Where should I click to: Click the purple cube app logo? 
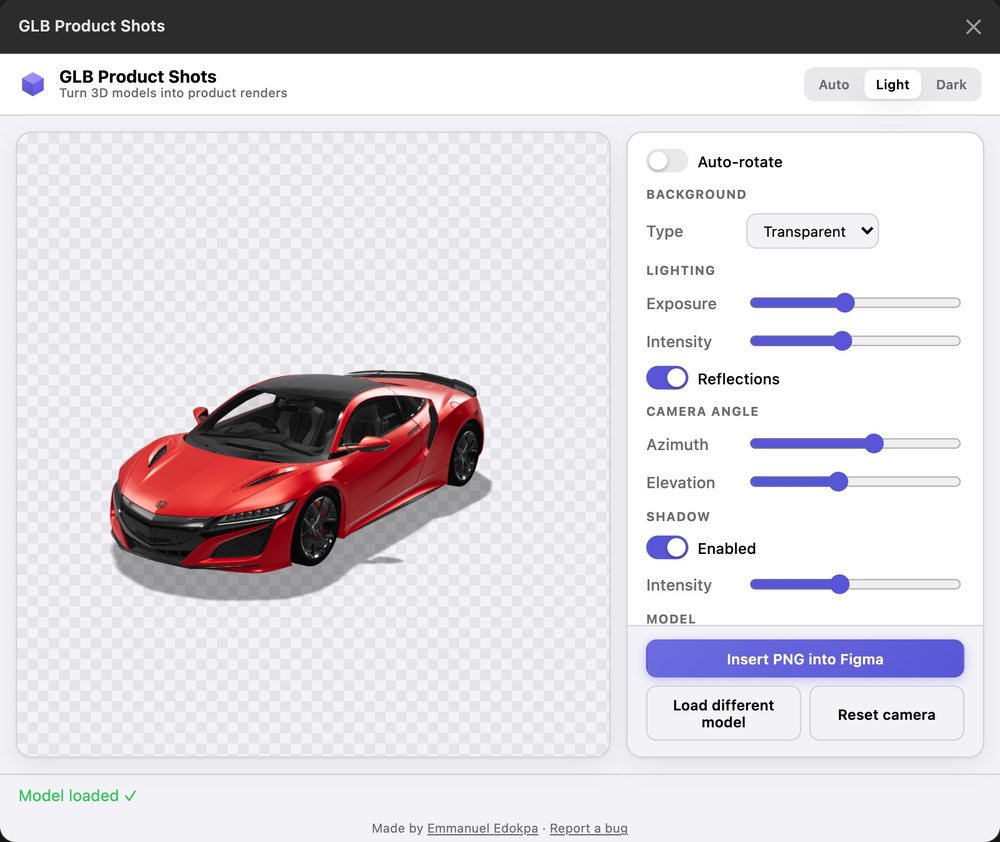coord(33,84)
